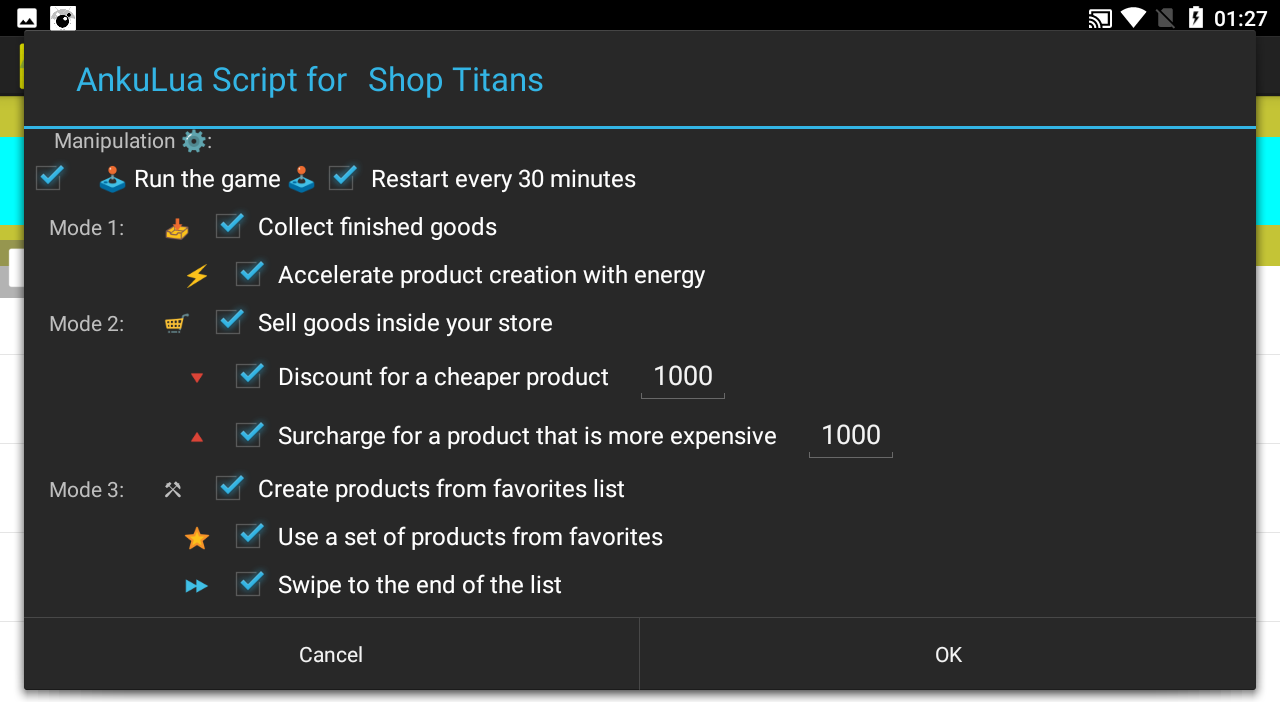1280x720 pixels.
Task: Click the red up arrow surcharge icon
Action: (197, 437)
